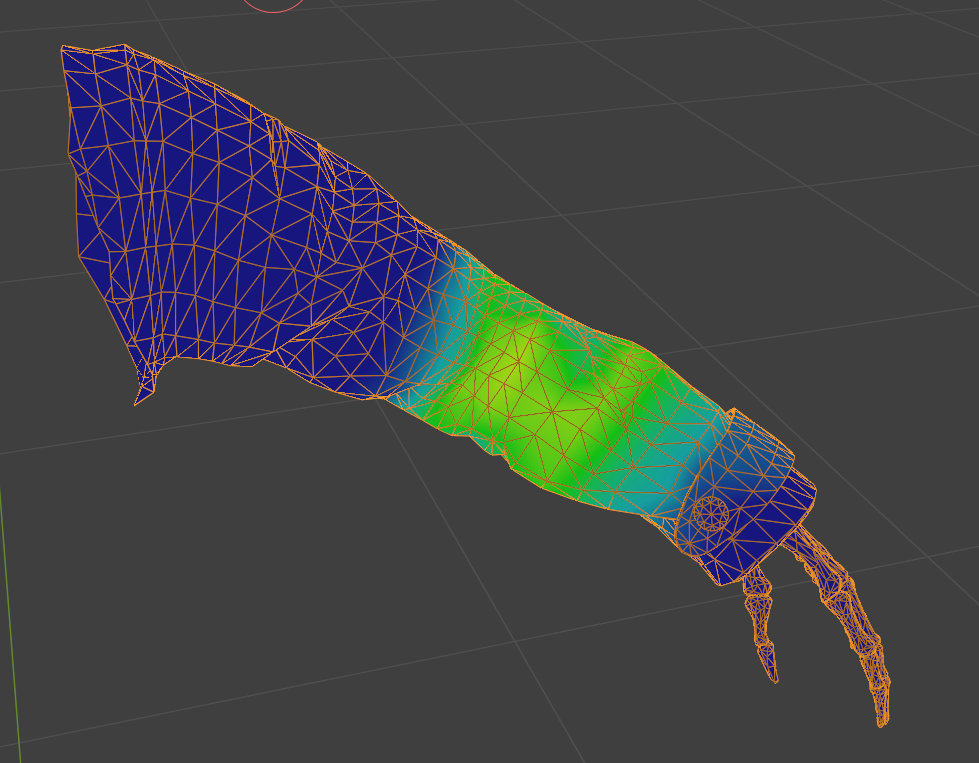Select the circular wheel detail on the wrist cuff
The width and height of the screenshot is (979, 763).
[711, 514]
